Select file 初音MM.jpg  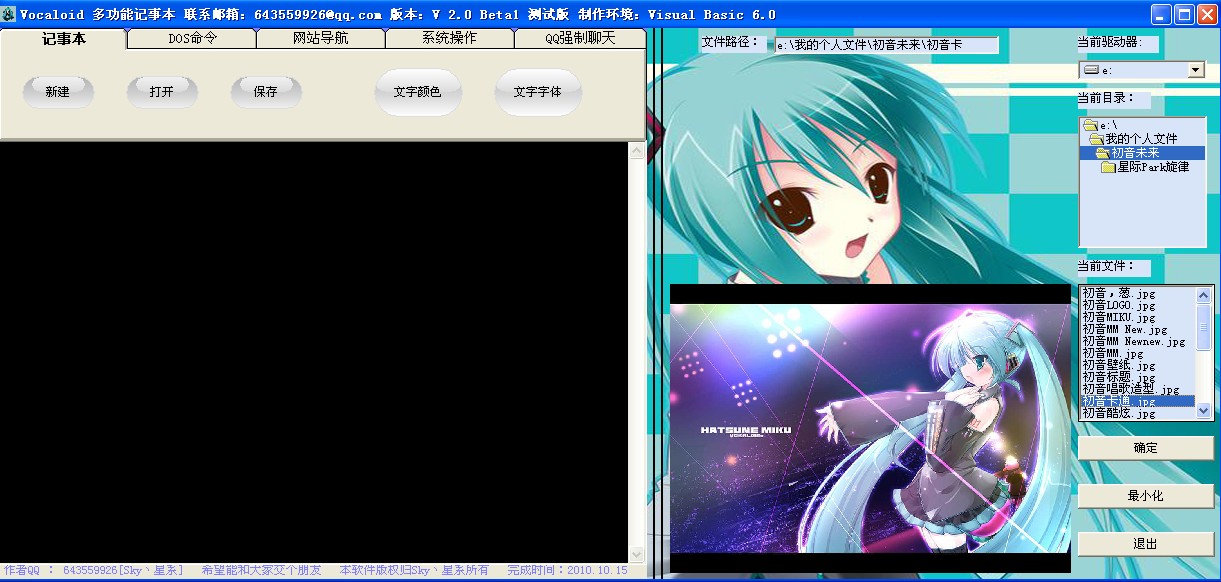tap(1138, 354)
